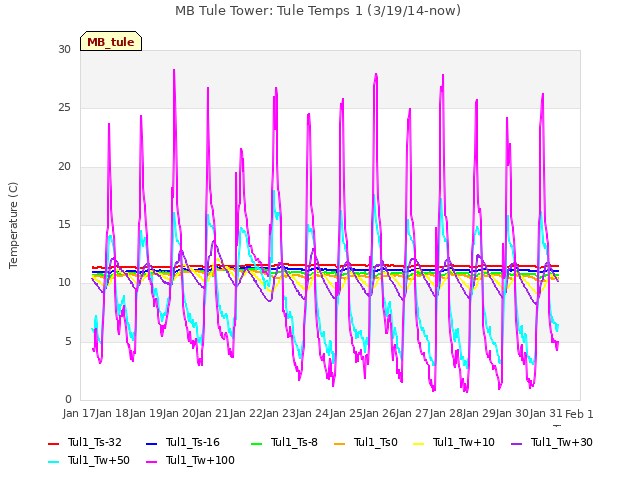This screenshot has height=480, width=640.
Task: Click the orange Tul1_Ts0 color swatch
Action: (x=339, y=444)
